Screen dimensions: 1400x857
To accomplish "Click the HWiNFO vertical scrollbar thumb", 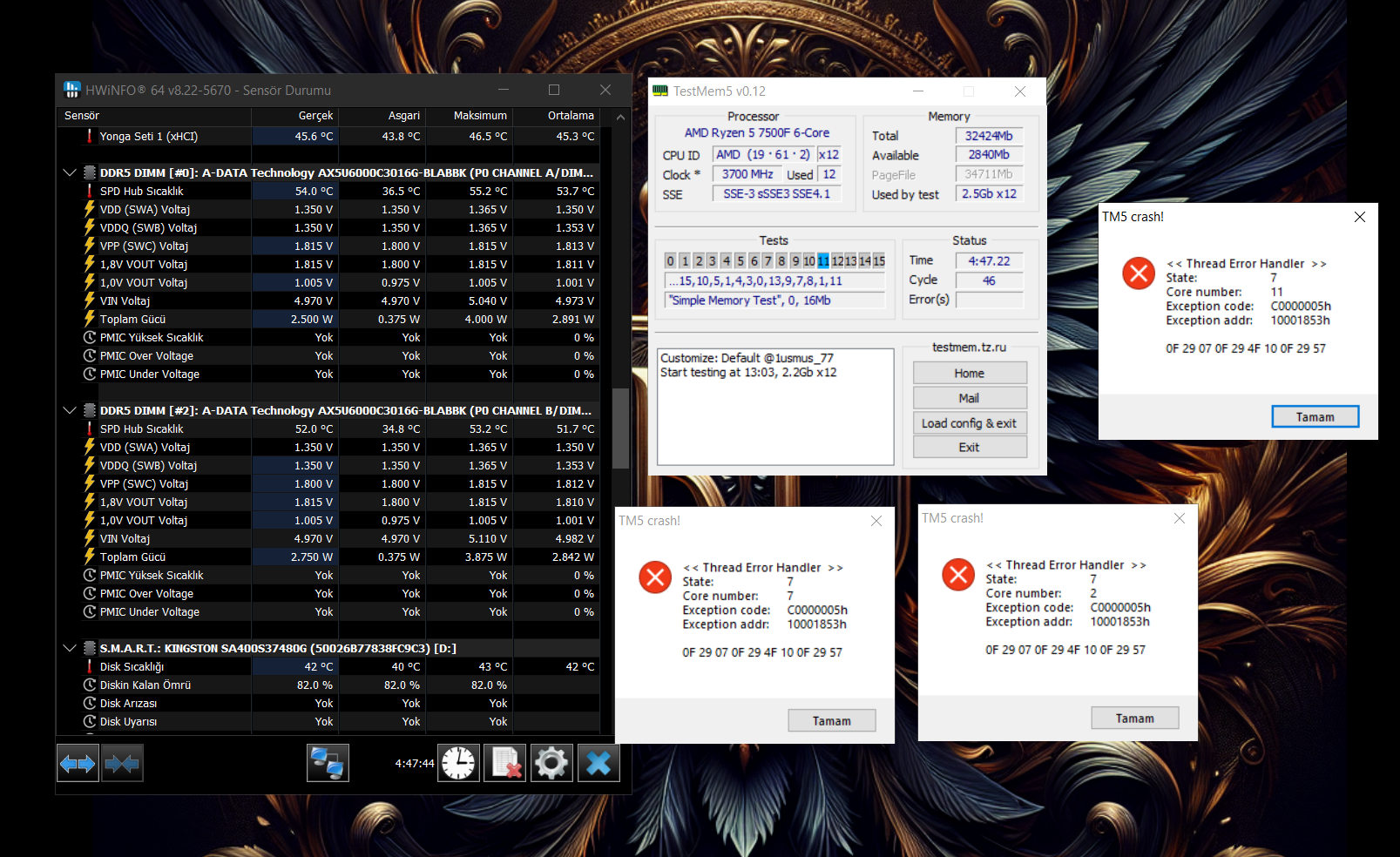I will [x=620, y=428].
